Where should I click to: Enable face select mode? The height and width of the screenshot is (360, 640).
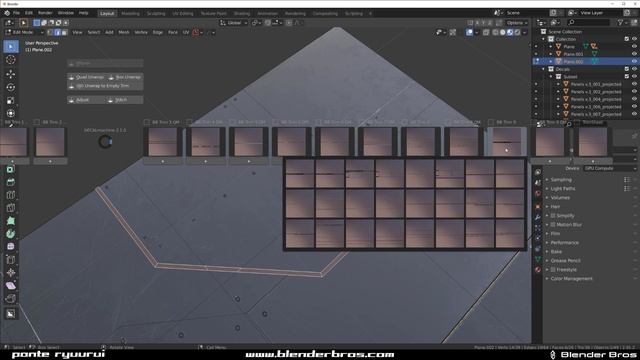(64, 32)
